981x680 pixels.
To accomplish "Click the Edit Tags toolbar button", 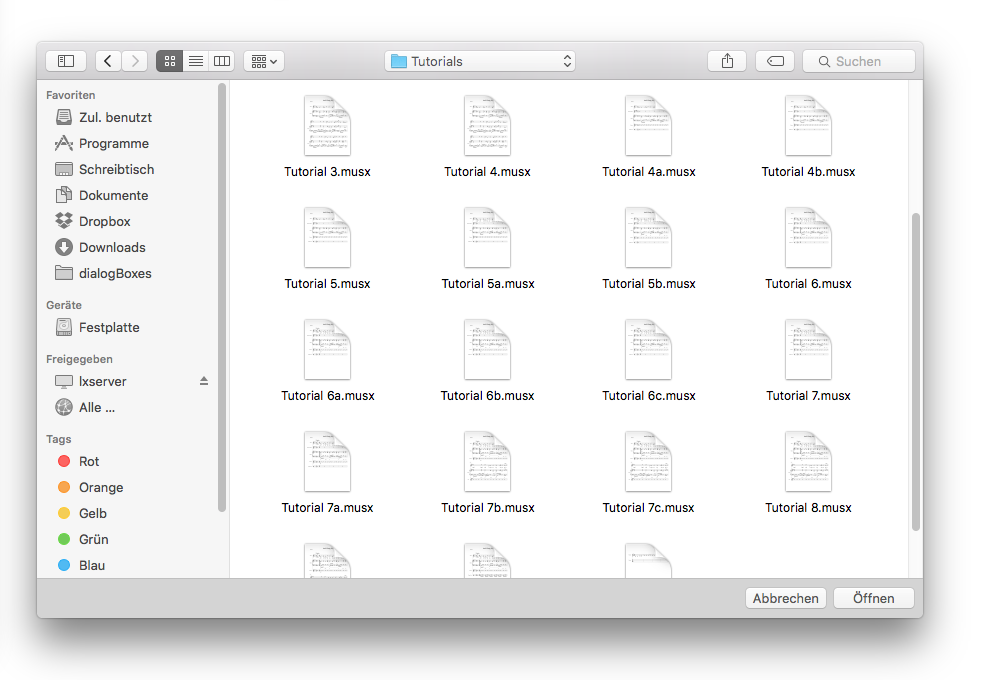I will tap(775, 61).
